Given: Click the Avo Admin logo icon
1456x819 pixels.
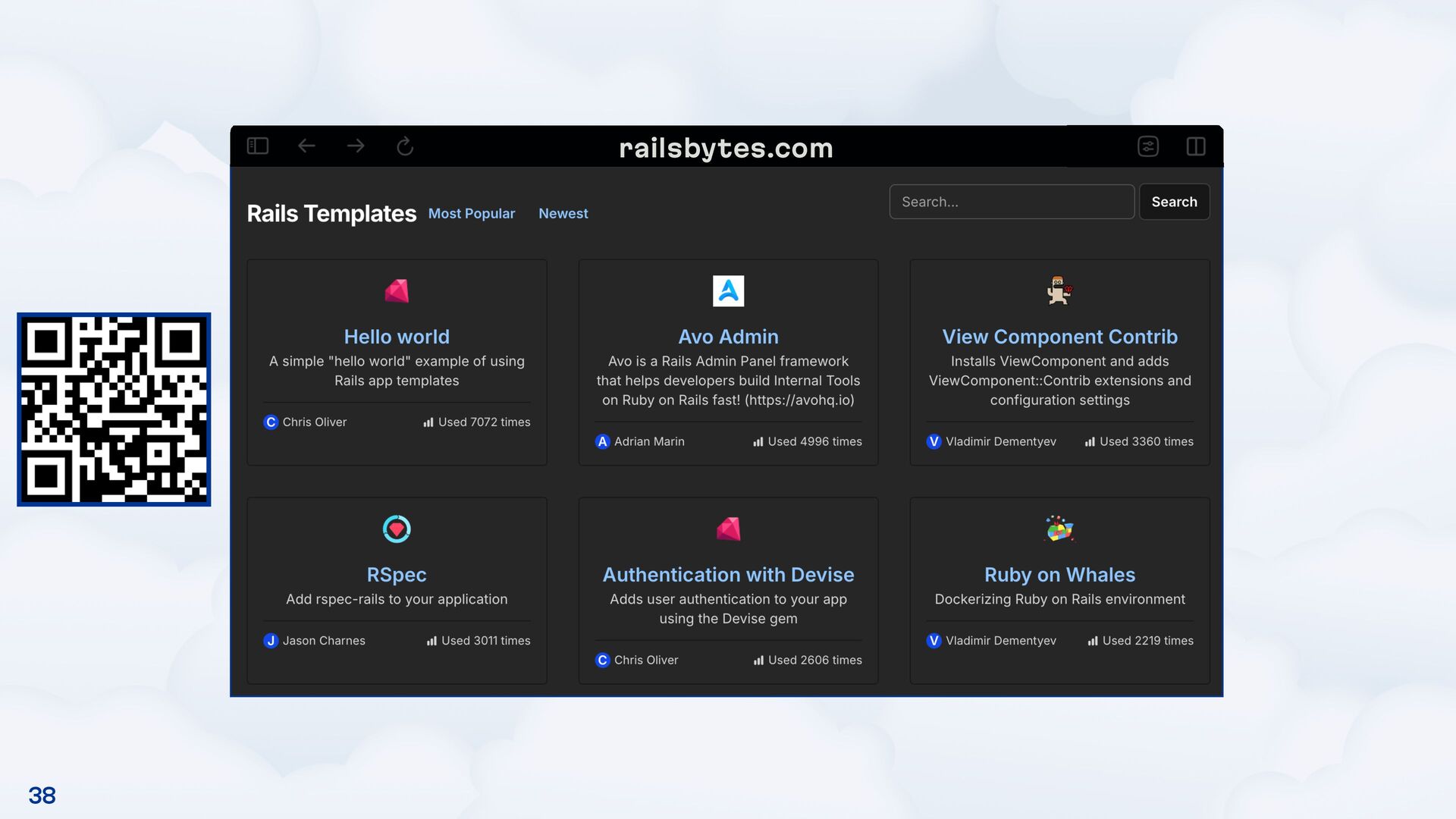Looking at the screenshot, I should (728, 291).
